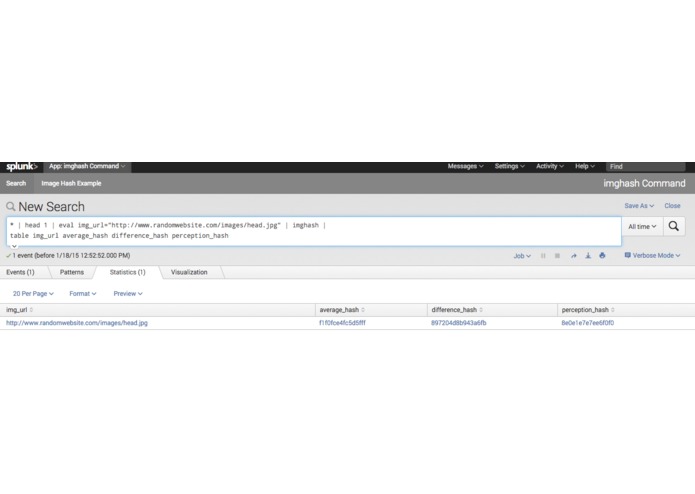Click the Splunk logo

point(21,167)
